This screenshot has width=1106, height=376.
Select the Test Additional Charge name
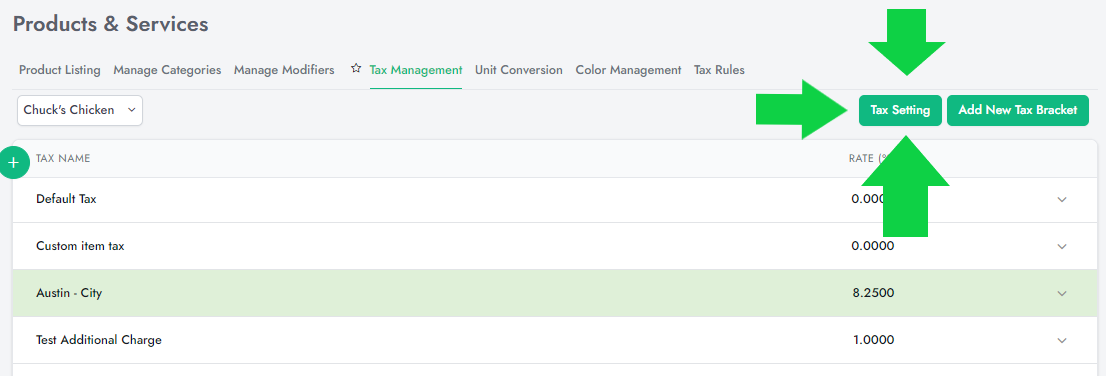(99, 340)
